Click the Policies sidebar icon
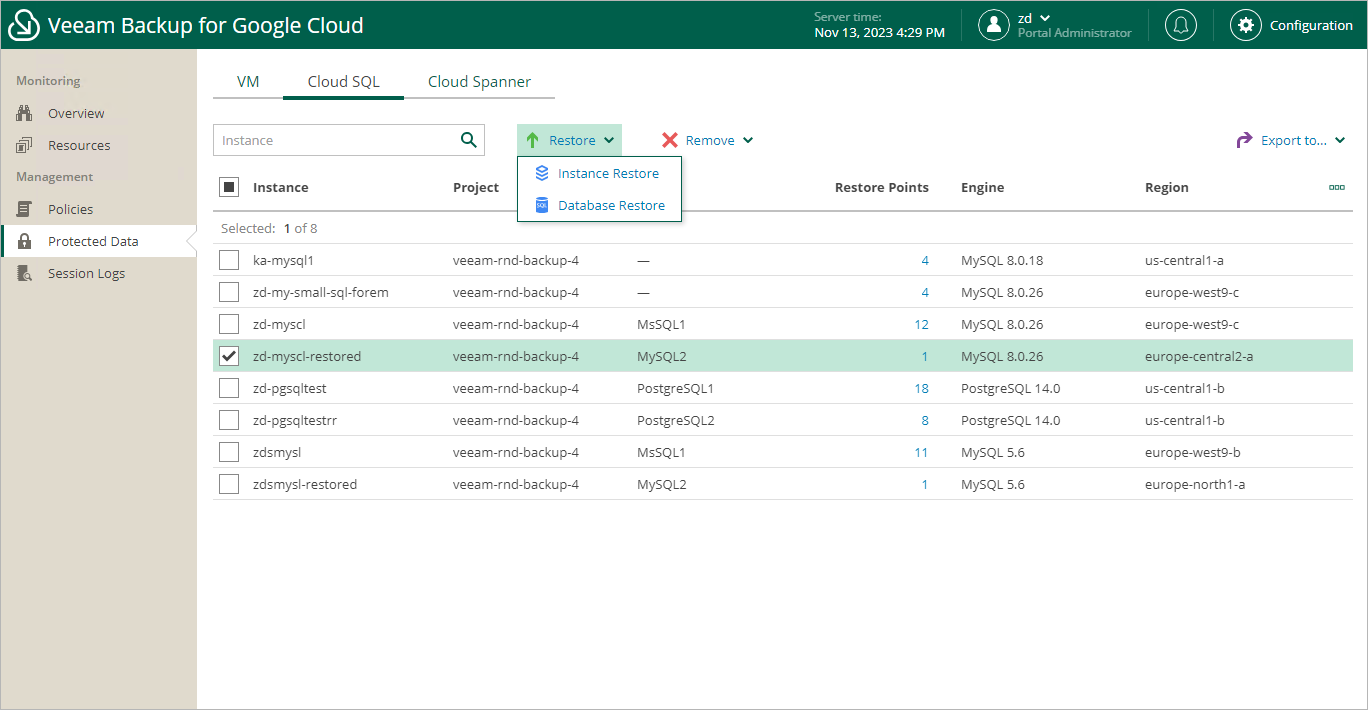1368x710 pixels. click(25, 209)
